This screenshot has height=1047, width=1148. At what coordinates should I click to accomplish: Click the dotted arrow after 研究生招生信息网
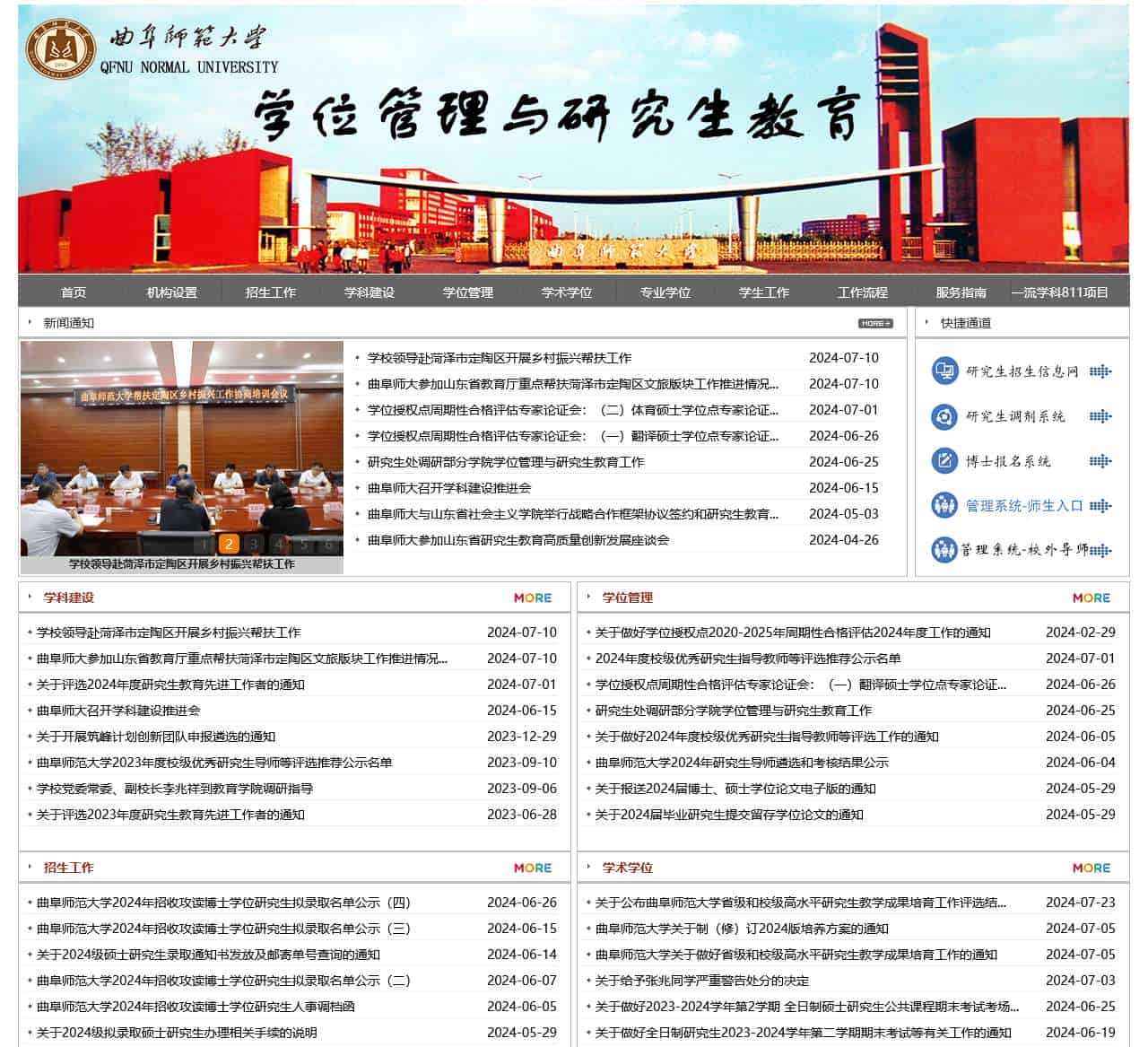[1100, 371]
